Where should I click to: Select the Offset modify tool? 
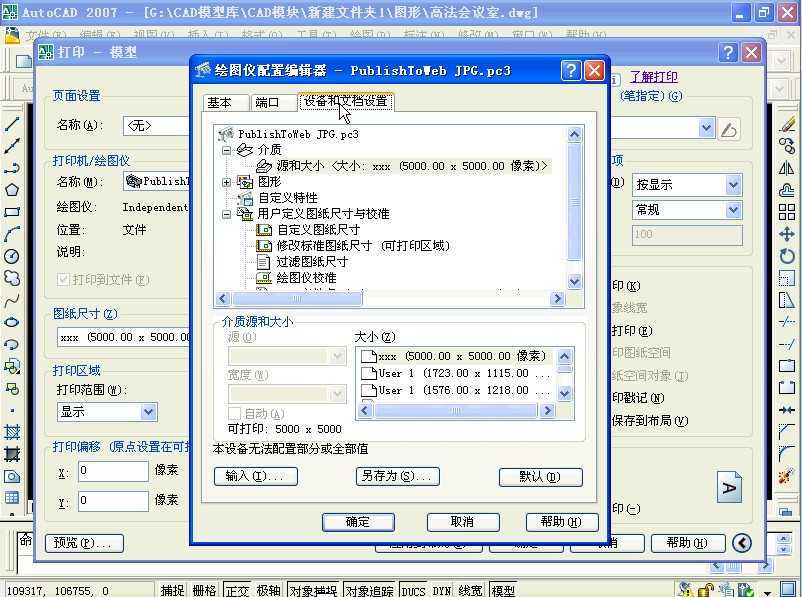pos(787,190)
